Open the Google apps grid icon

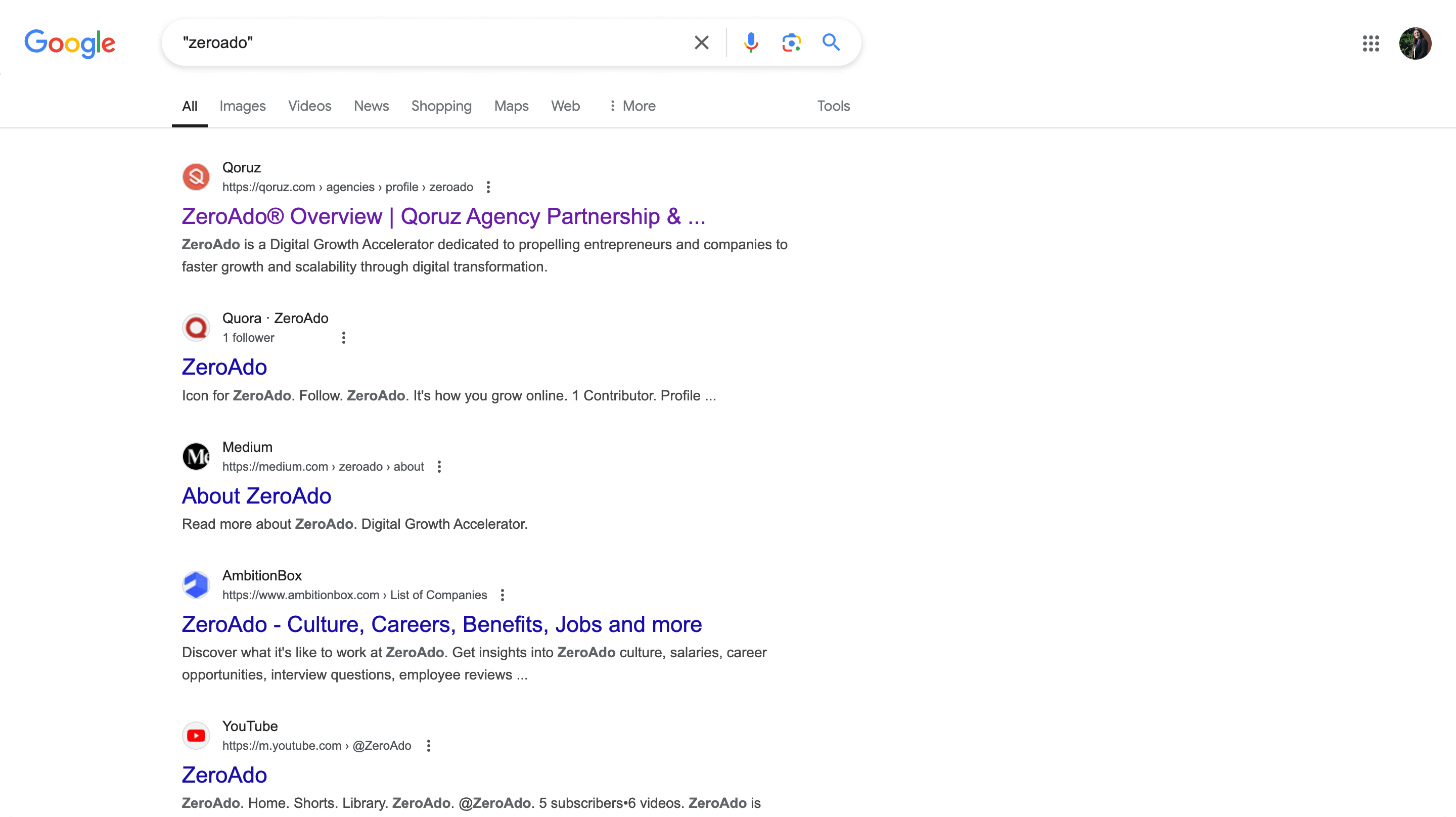click(x=1371, y=43)
